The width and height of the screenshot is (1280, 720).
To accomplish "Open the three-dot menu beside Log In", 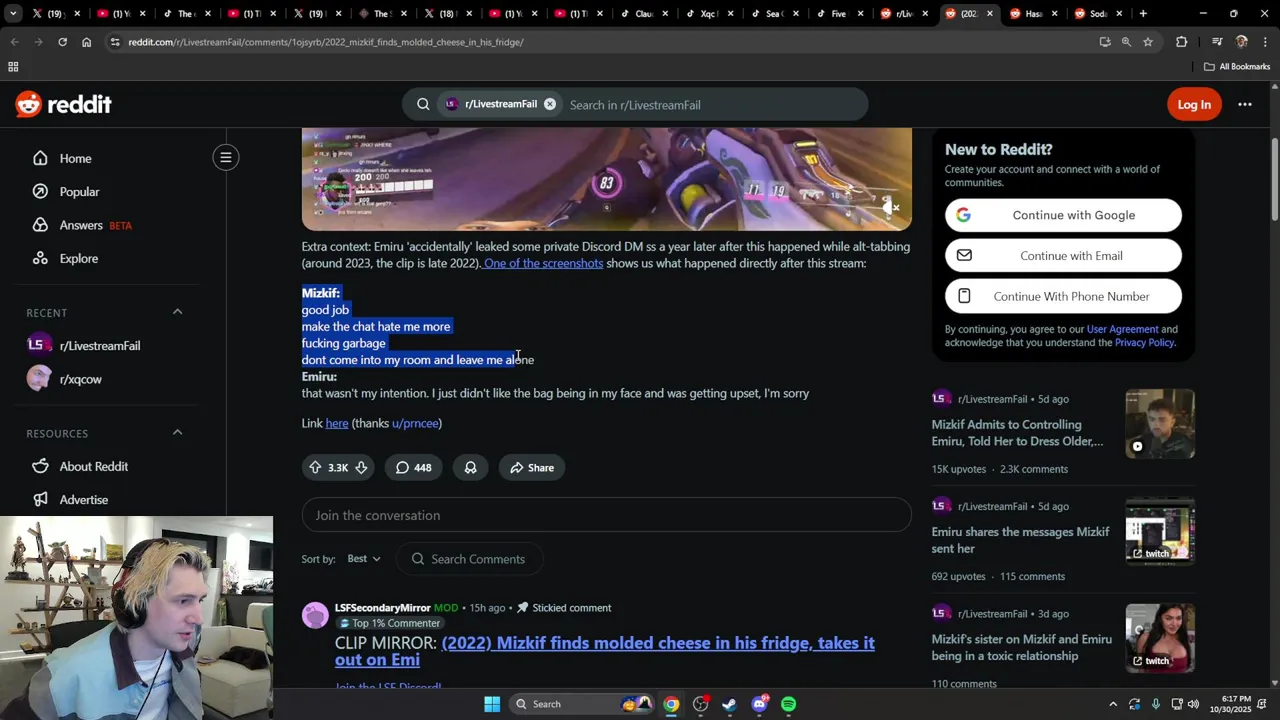I will point(1245,104).
